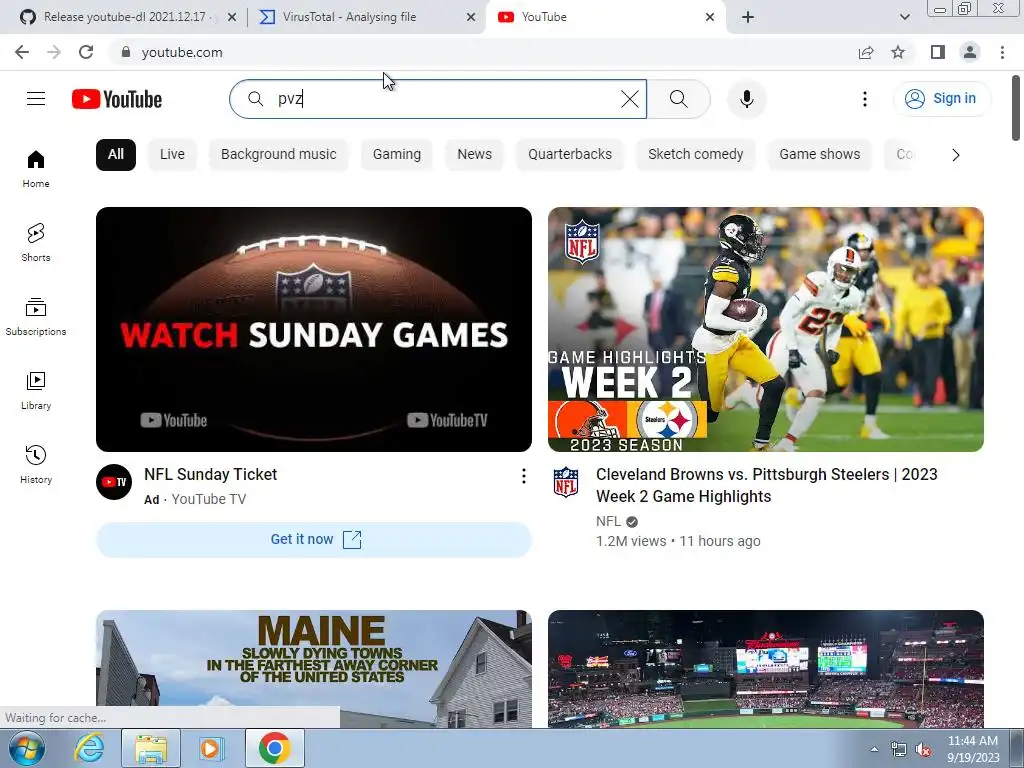Image resolution: width=1024 pixels, height=768 pixels.
Task: Bookmark this page with star icon
Action: point(898,52)
